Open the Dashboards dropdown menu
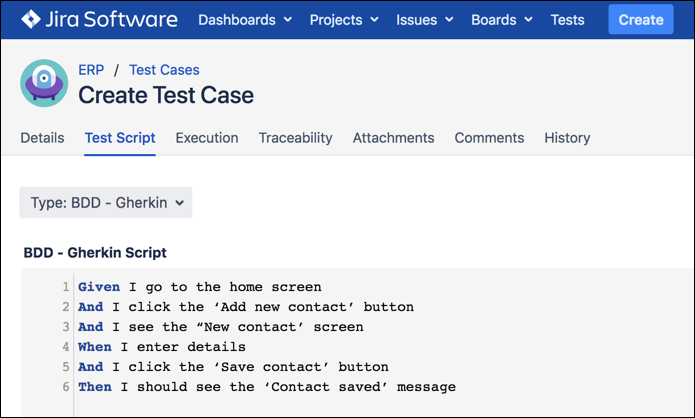This screenshot has width=695, height=418. pos(245,20)
